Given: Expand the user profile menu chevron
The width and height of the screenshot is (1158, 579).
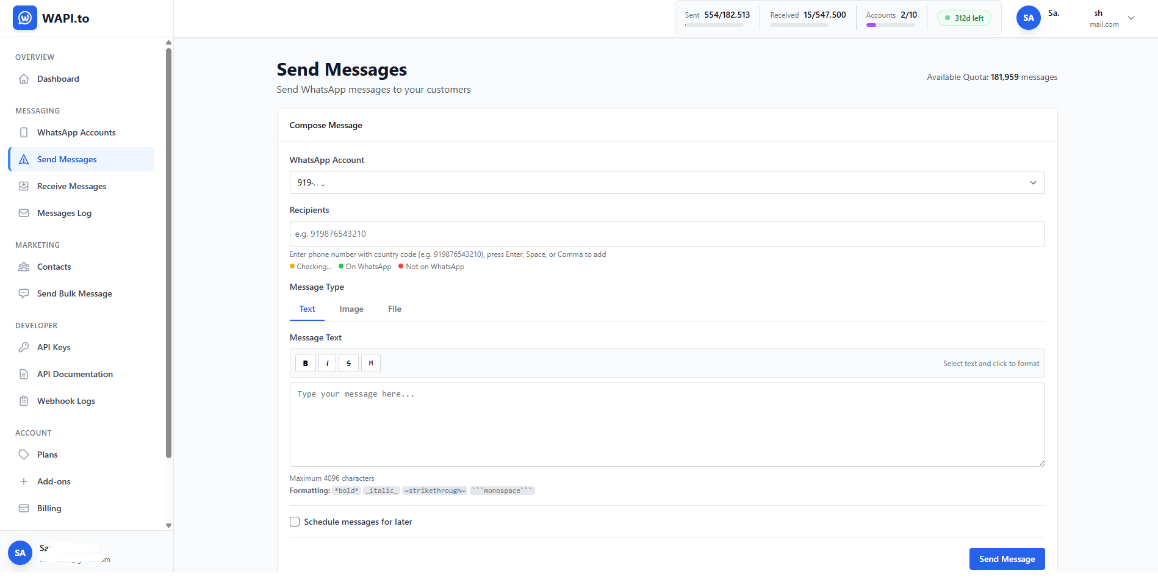Looking at the screenshot, I should pos(1131,18).
